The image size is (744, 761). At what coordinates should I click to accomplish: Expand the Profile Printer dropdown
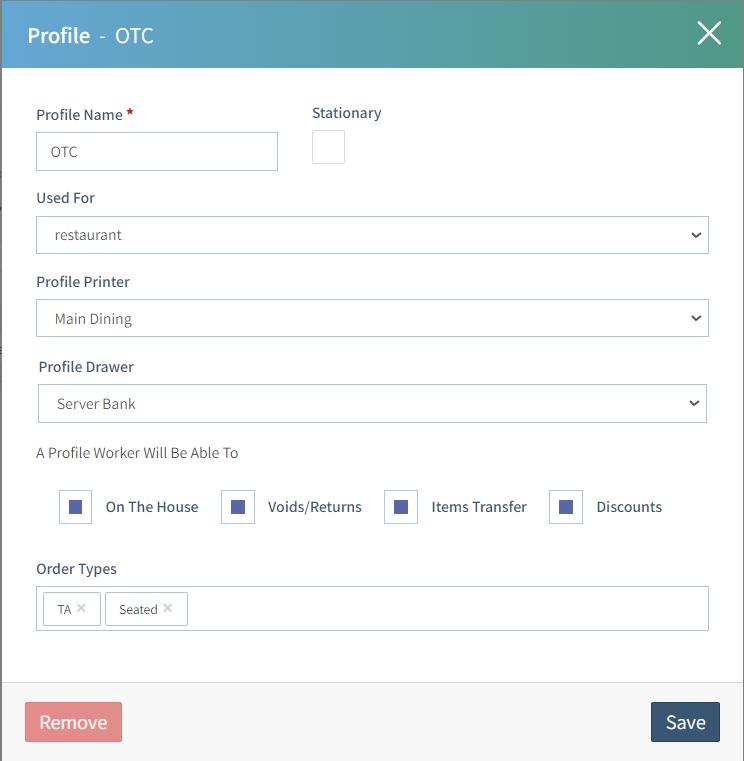(372, 319)
